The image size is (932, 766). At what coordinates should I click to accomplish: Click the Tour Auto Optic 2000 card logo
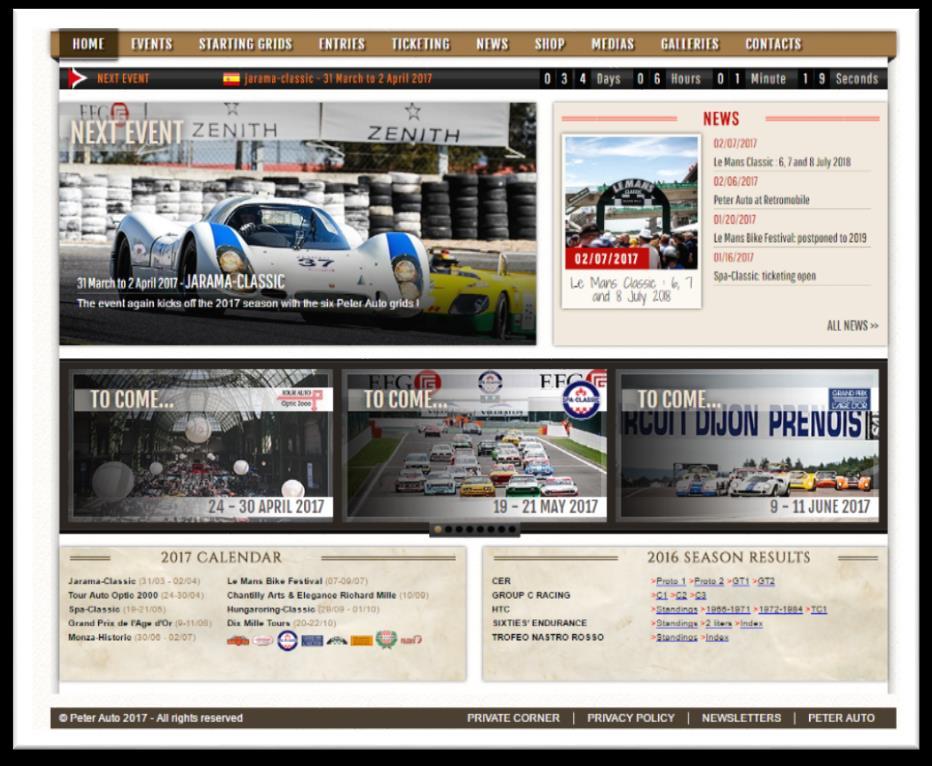click(301, 399)
